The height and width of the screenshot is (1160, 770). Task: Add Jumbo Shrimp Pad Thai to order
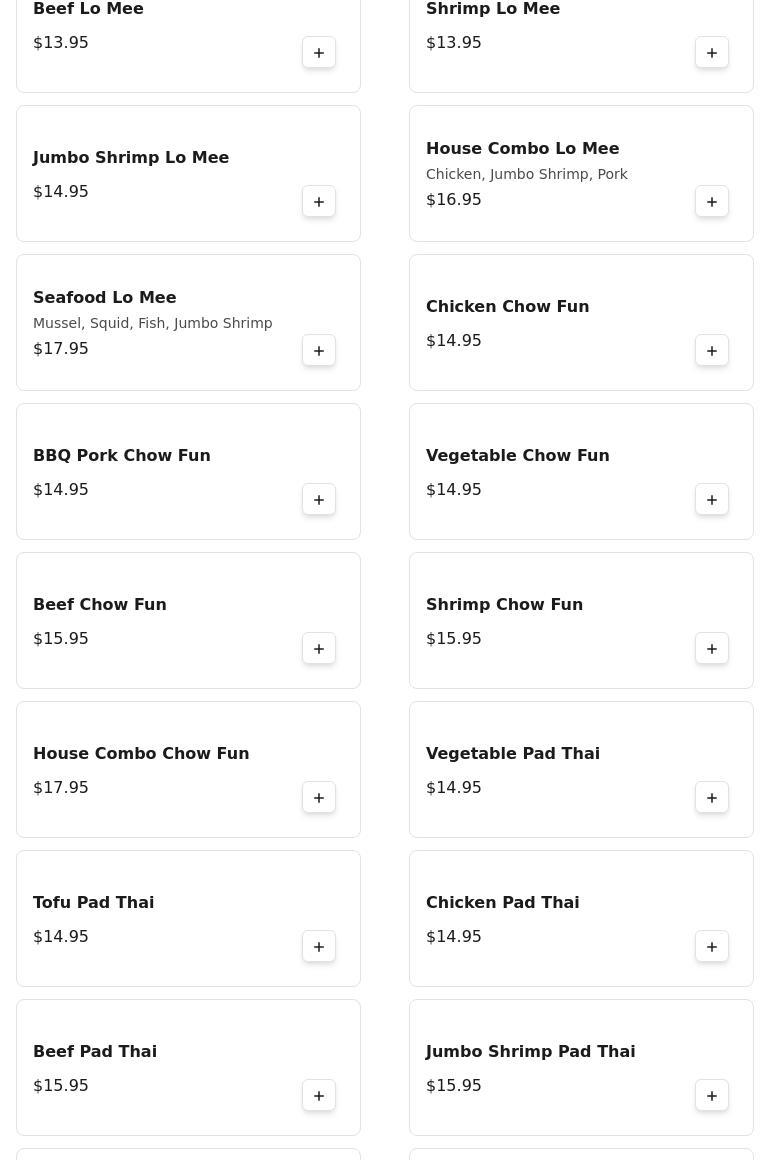(712, 1096)
